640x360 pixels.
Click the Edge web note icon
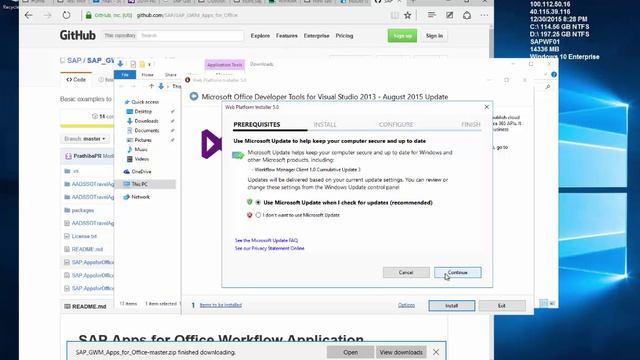449,15
